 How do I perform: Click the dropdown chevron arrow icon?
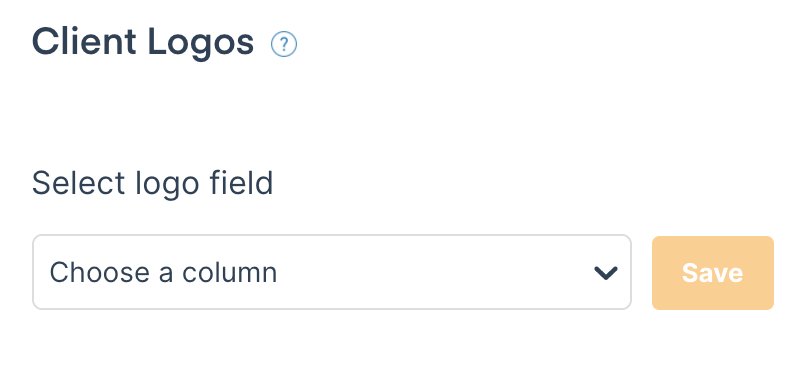click(x=605, y=273)
